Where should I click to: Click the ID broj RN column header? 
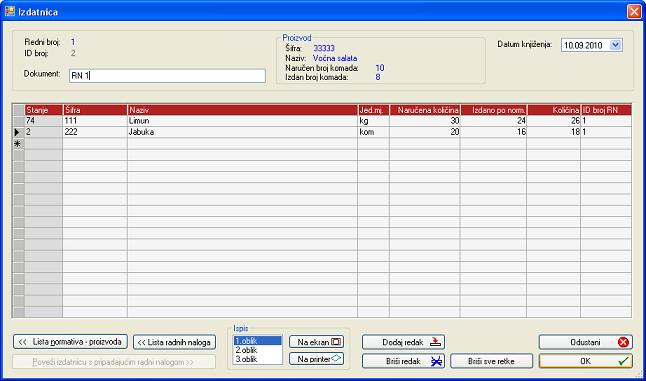coord(606,110)
